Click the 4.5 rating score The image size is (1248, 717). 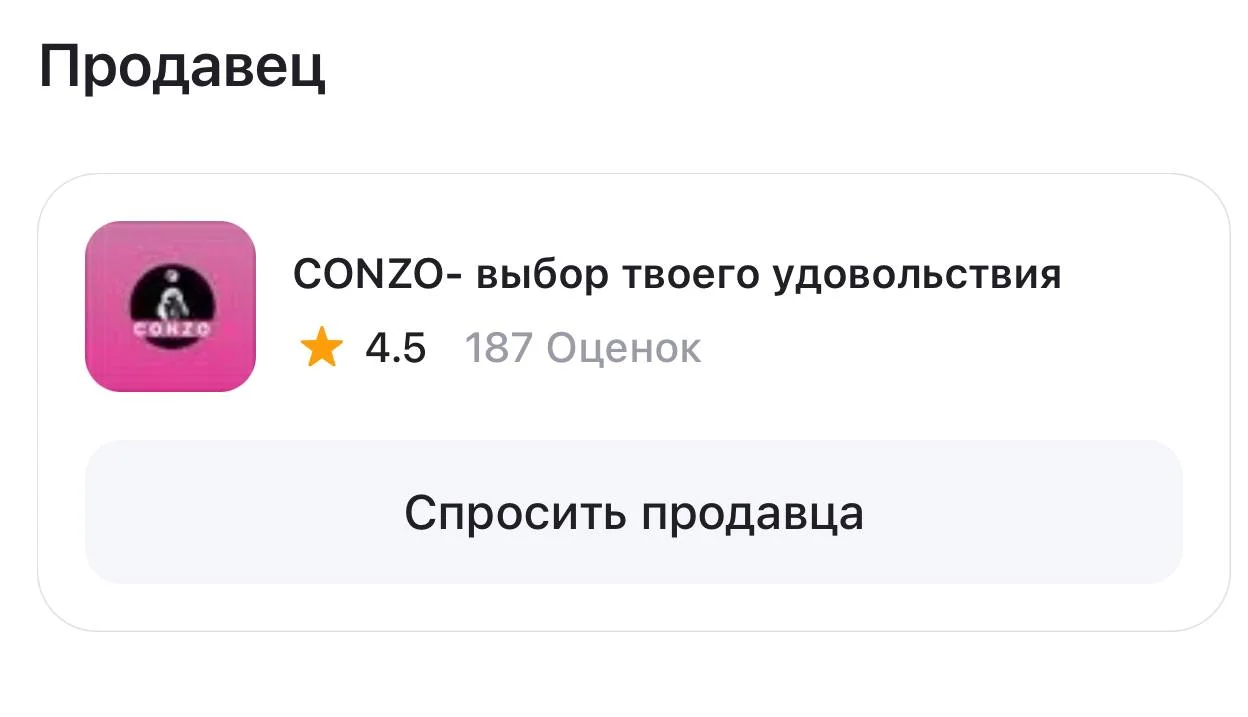[x=395, y=349]
